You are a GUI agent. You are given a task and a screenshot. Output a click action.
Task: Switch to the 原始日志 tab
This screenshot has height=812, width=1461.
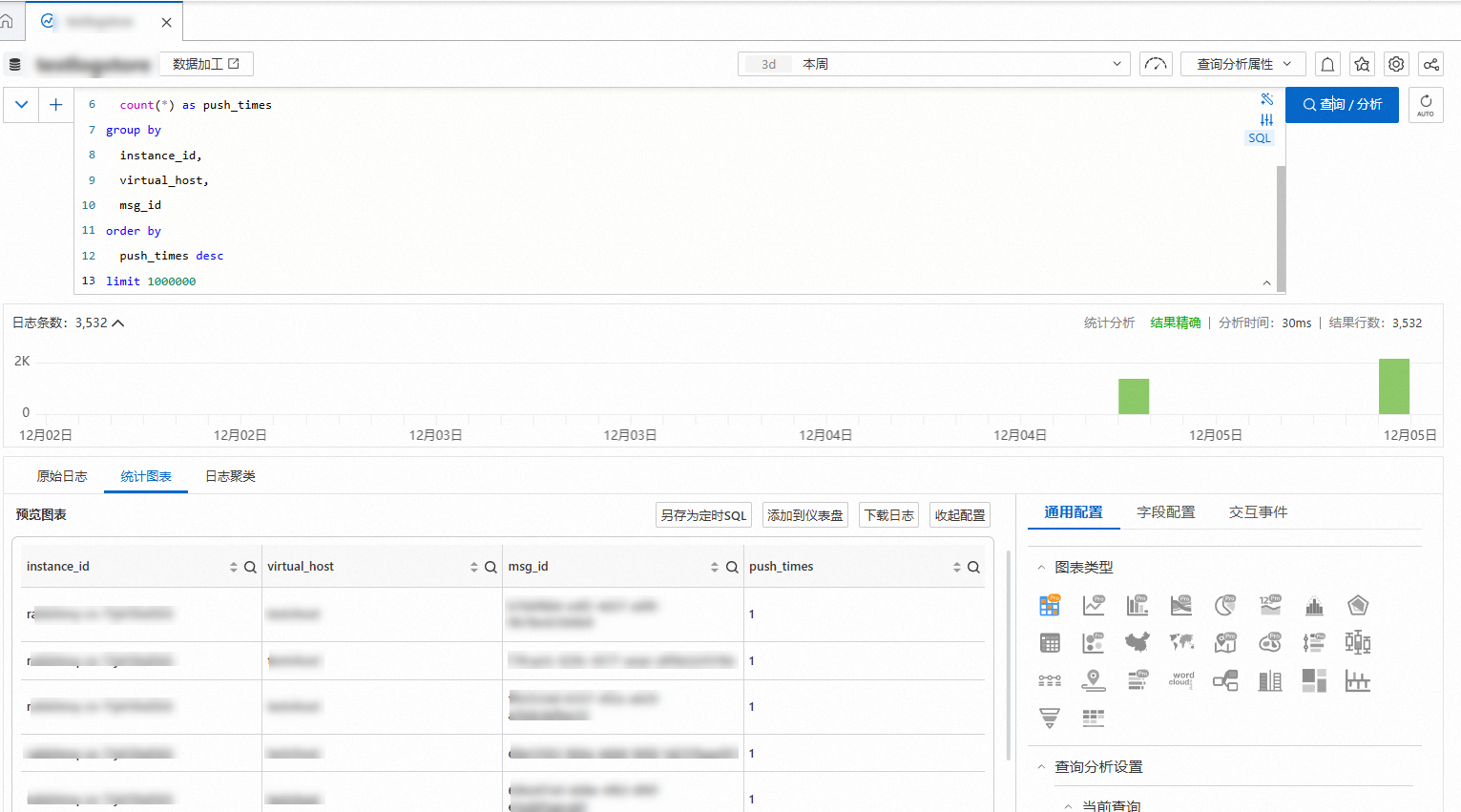[62, 476]
